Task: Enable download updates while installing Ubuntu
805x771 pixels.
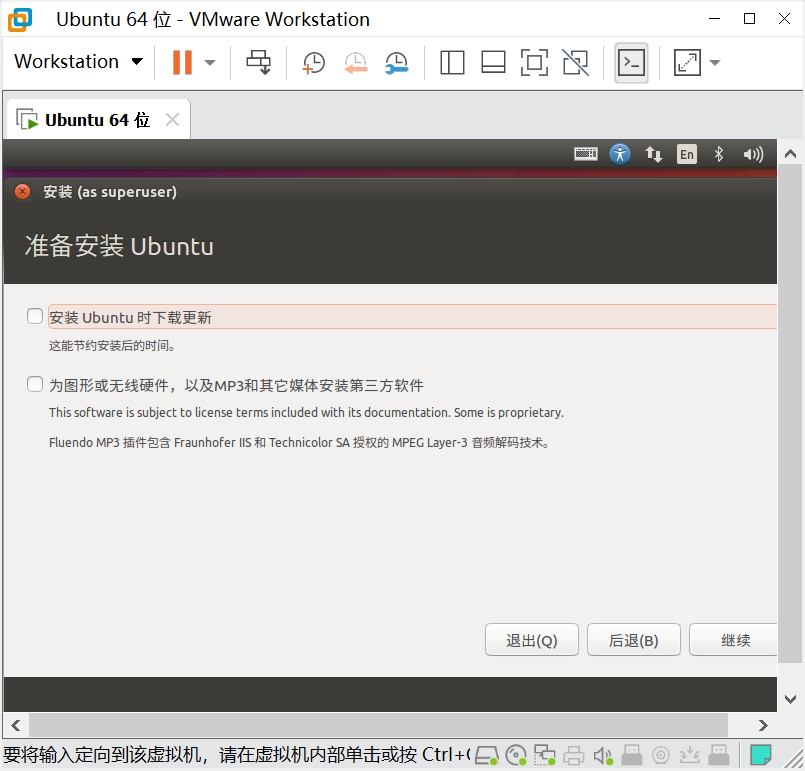Action: [x=34, y=316]
